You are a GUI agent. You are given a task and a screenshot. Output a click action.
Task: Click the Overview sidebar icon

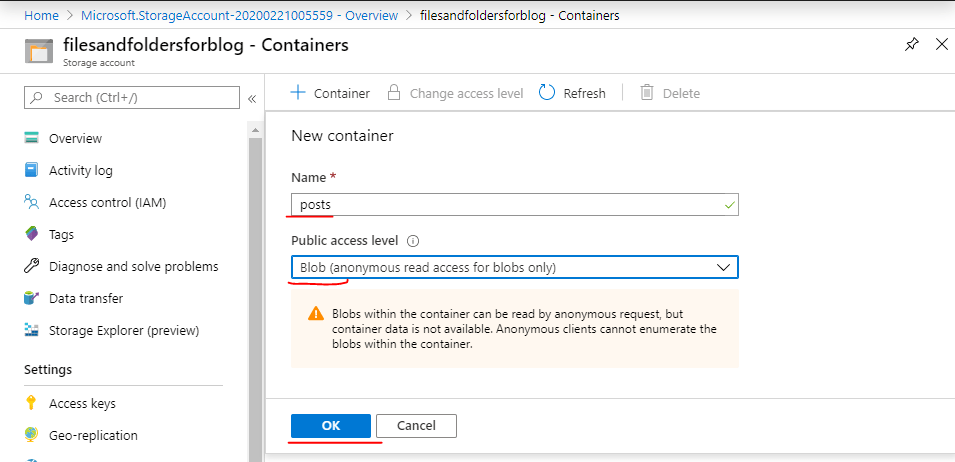31,138
